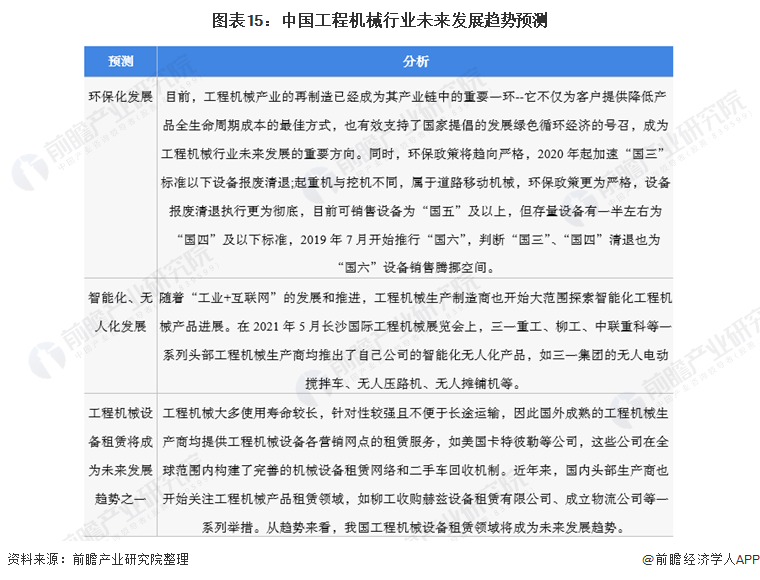Select the 预测 column header
Screen dimensions: 760x580
121,62
